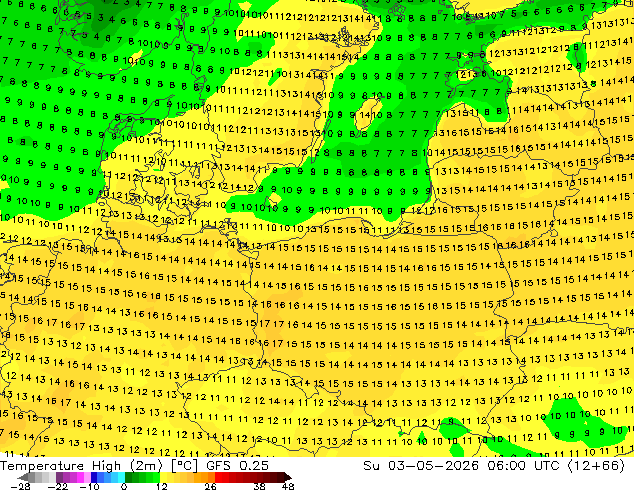Screen dimensions: 634x490
Task: Click the dark blue swatch above -10
Action: pyautogui.click(x=94, y=477)
